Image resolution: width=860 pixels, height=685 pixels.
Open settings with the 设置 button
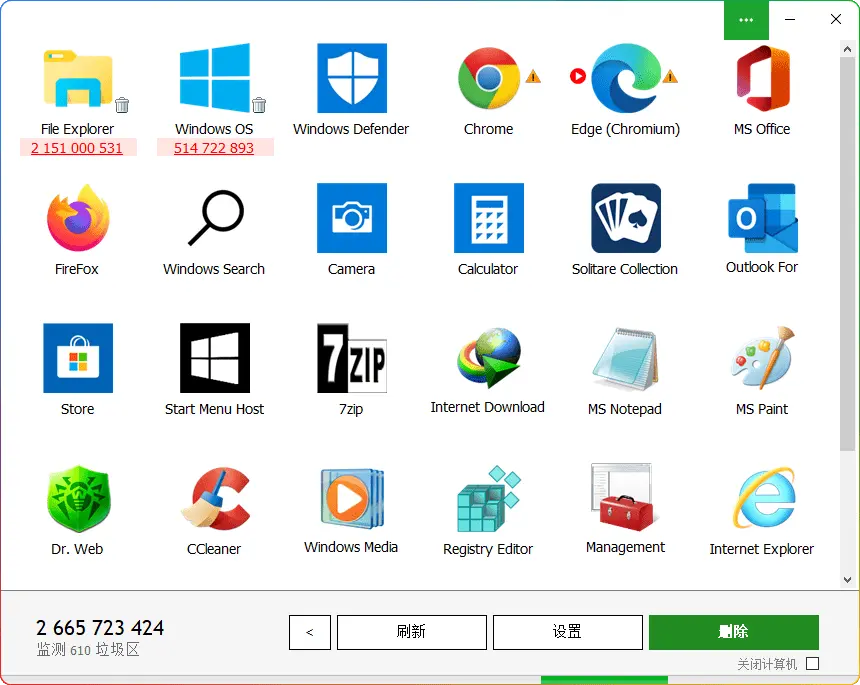(567, 632)
